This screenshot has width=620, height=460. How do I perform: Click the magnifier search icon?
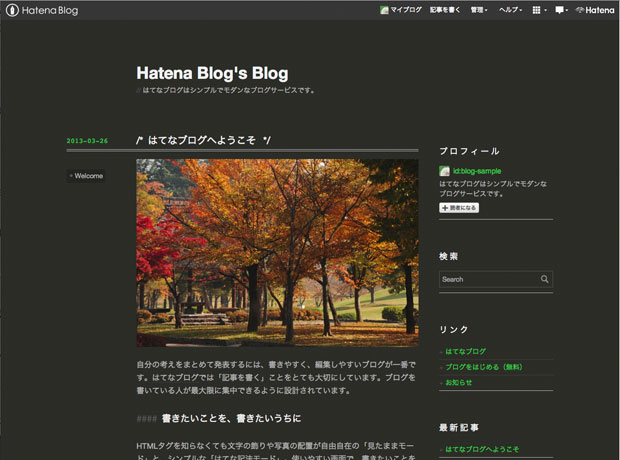[x=544, y=279]
